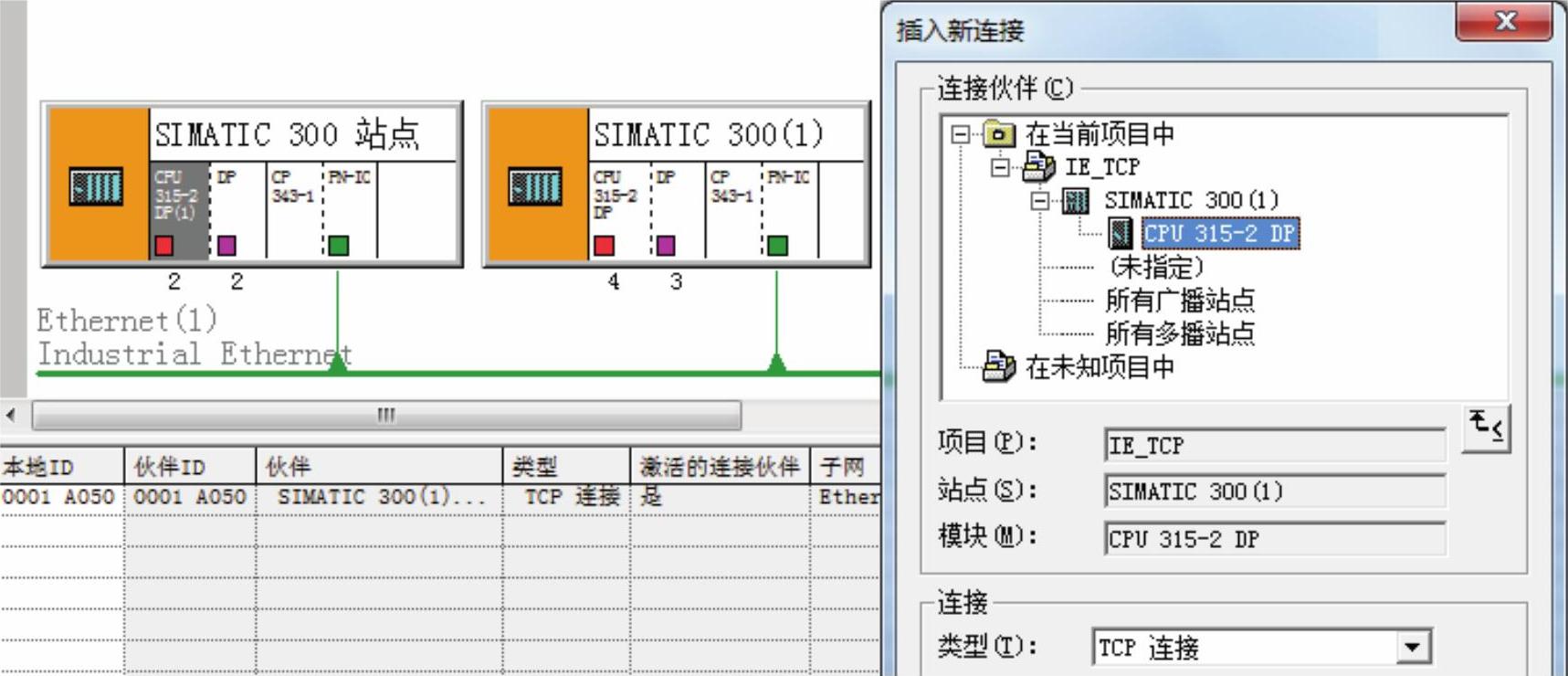This screenshot has width=1568, height=676.
Task: Collapse the IE_TCP project tree node
Action: (x=1000, y=167)
